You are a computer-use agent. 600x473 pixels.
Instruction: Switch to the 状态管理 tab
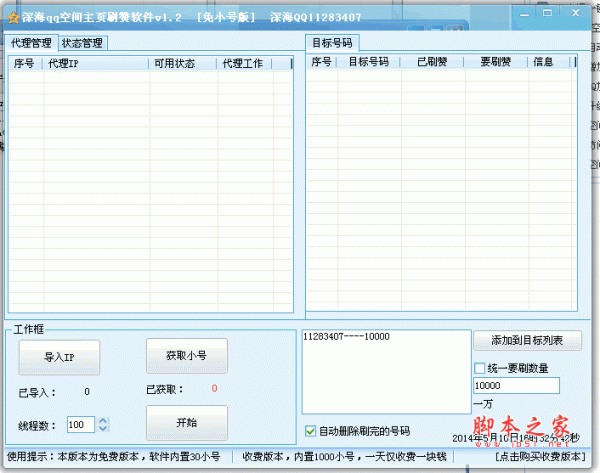(x=82, y=43)
